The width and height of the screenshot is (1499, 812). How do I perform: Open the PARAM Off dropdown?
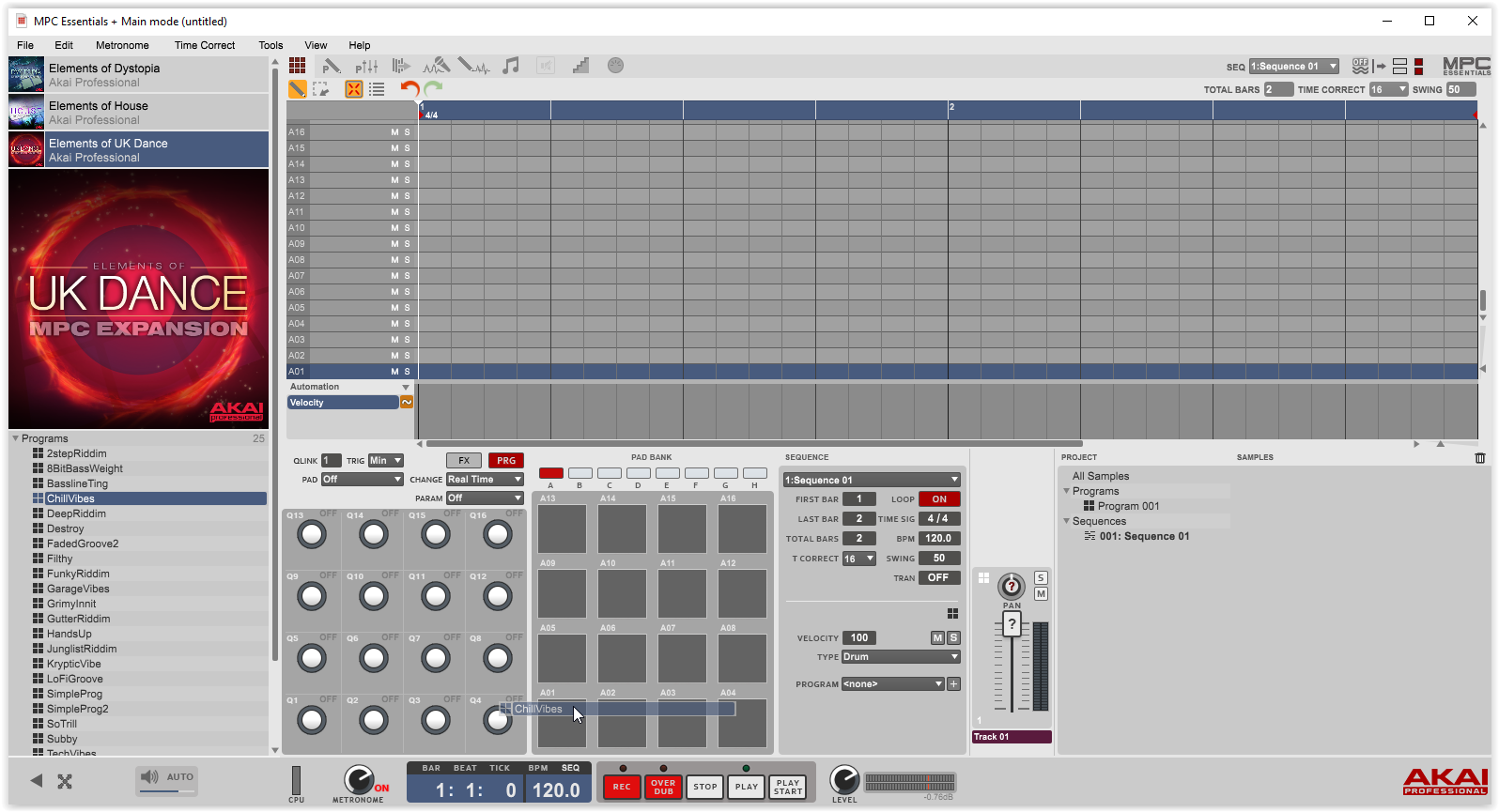coord(485,498)
